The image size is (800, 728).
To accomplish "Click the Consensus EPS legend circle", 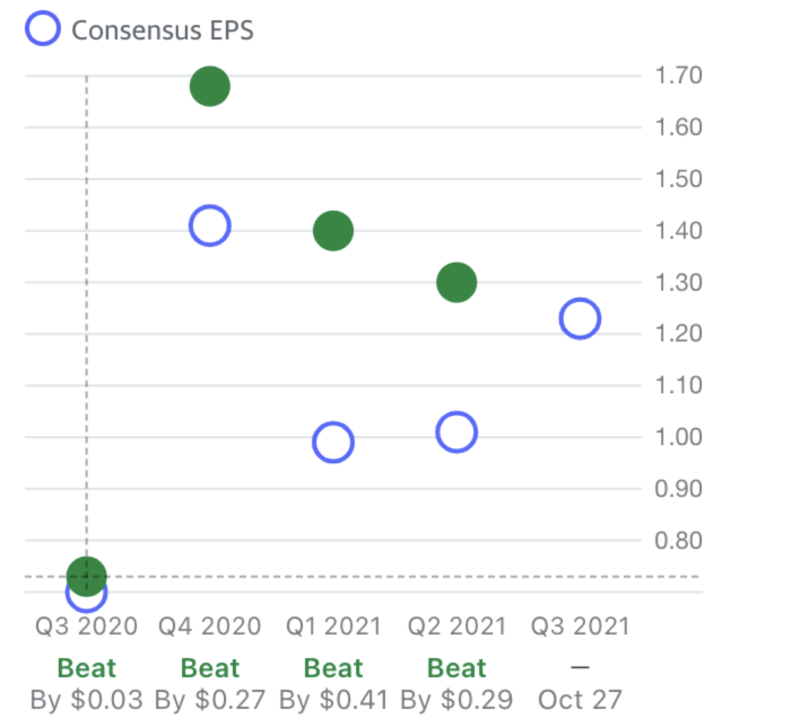I will (x=43, y=29).
